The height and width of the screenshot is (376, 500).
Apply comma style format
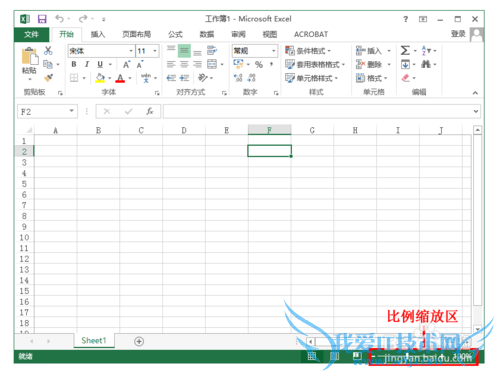tap(272, 64)
